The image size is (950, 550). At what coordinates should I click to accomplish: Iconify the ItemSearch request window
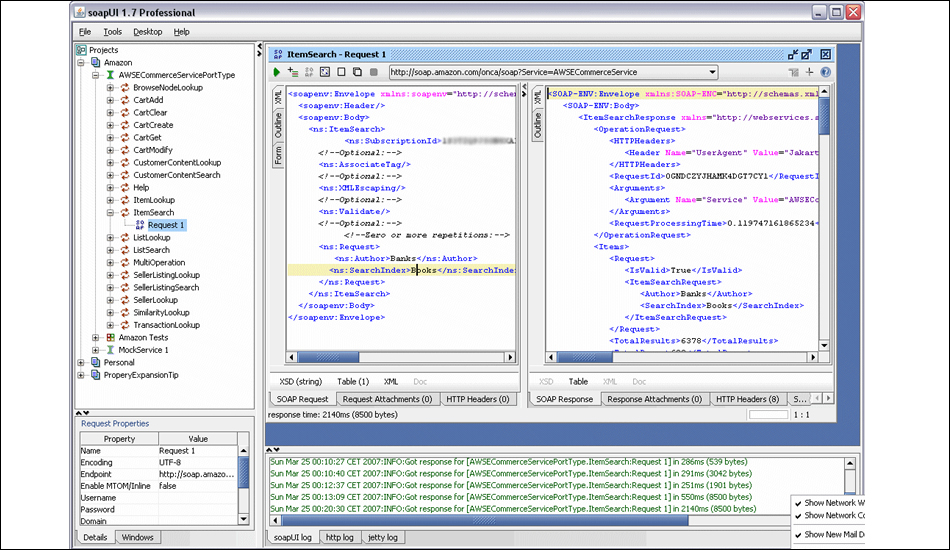click(793, 55)
